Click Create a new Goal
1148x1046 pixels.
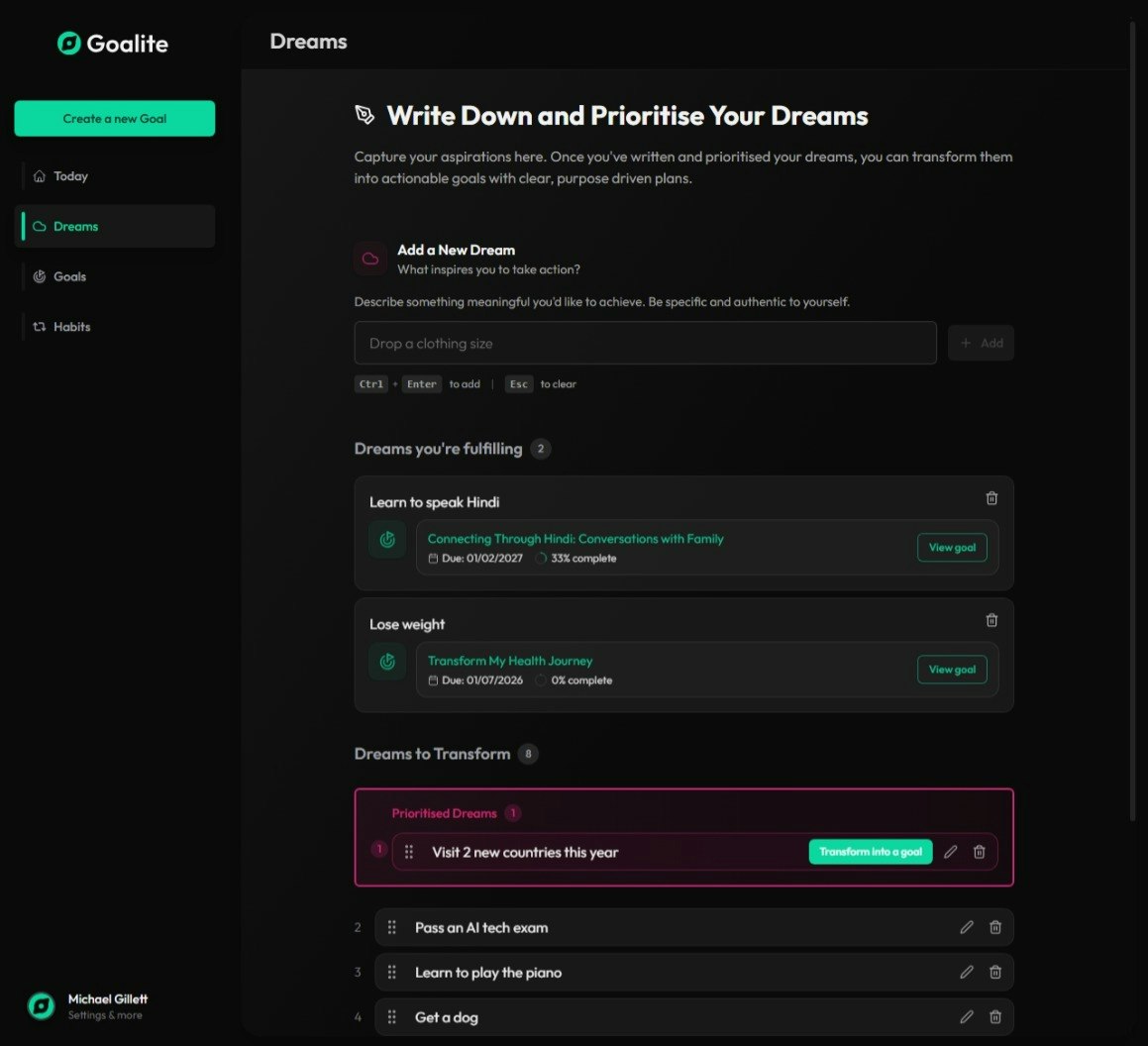coord(114,118)
